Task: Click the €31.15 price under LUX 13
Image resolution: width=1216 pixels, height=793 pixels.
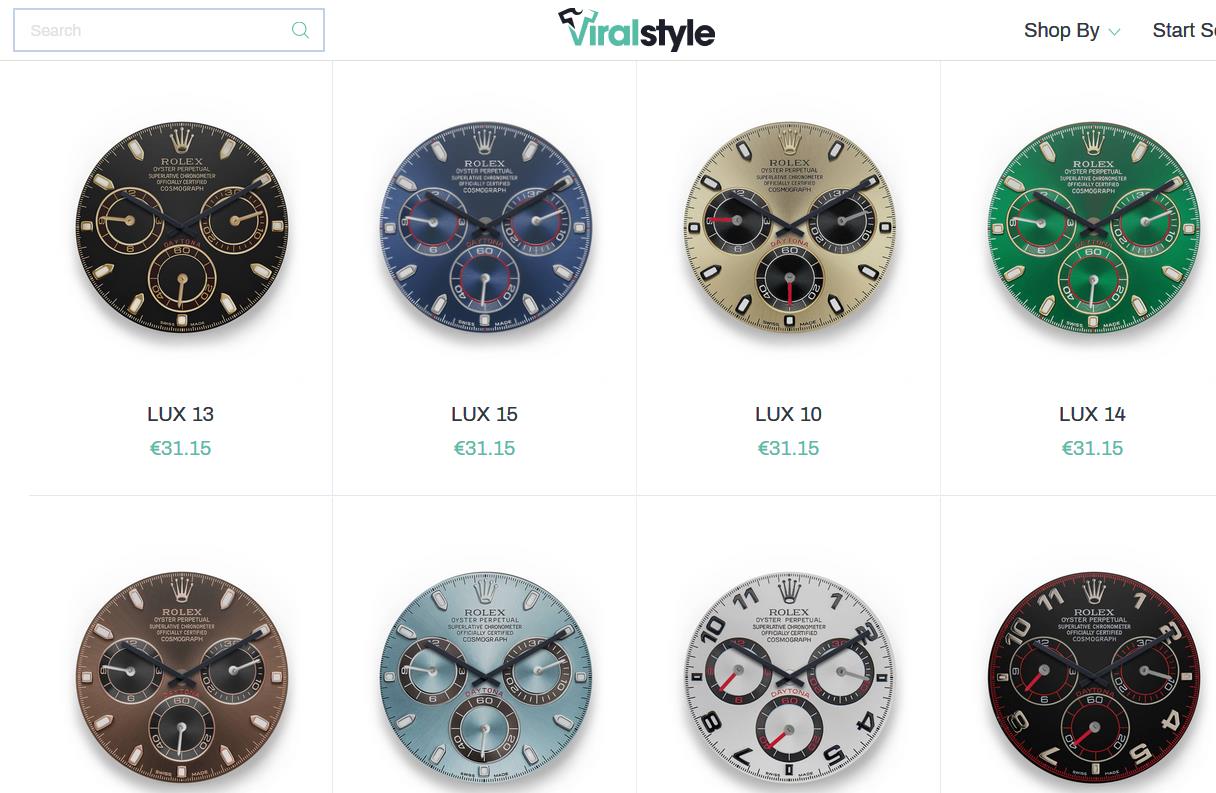Action: 181,448
